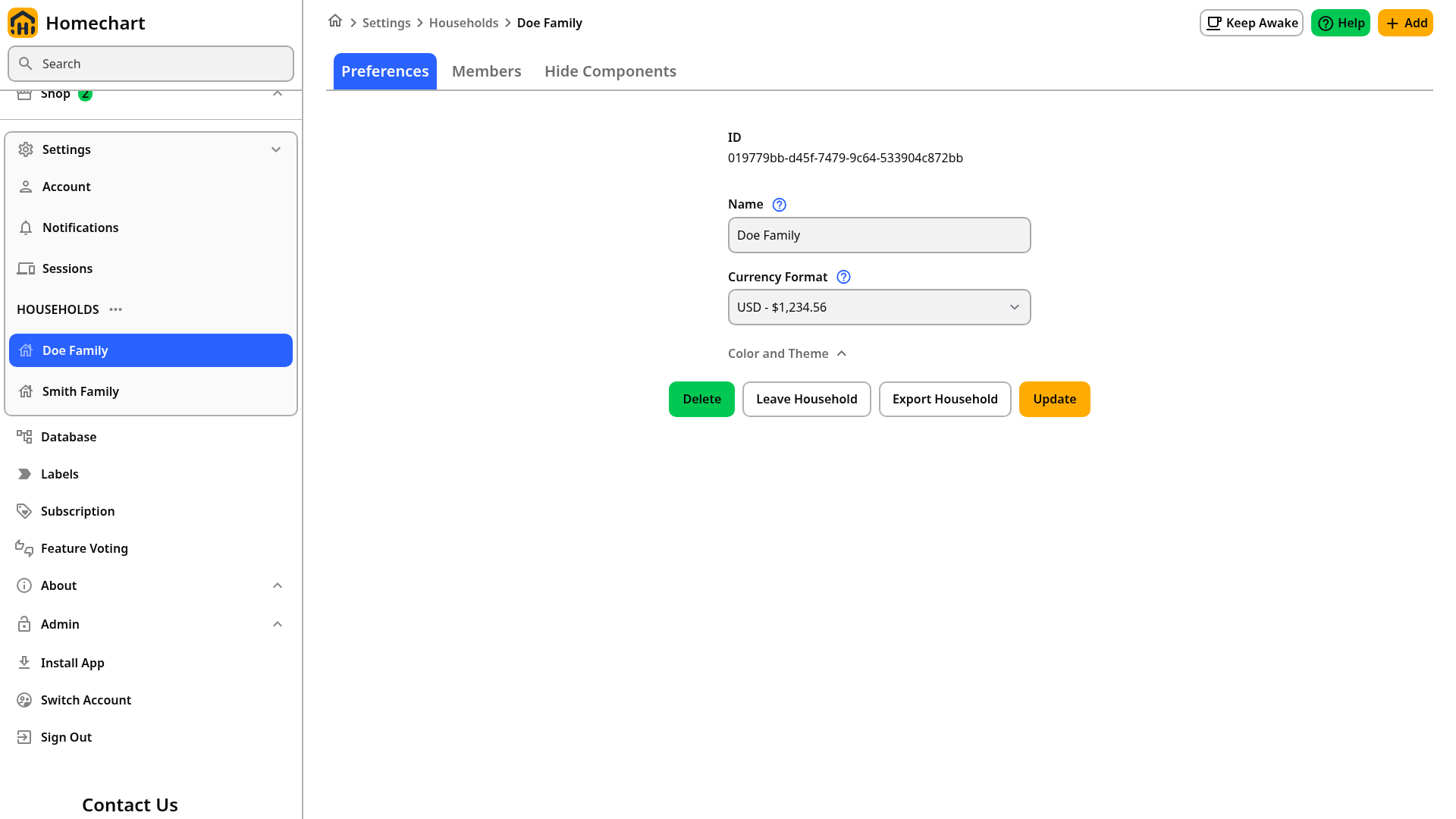Click Sign Out in sidebar
The height and width of the screenshot is (819, 1456).
pos(151,737)
